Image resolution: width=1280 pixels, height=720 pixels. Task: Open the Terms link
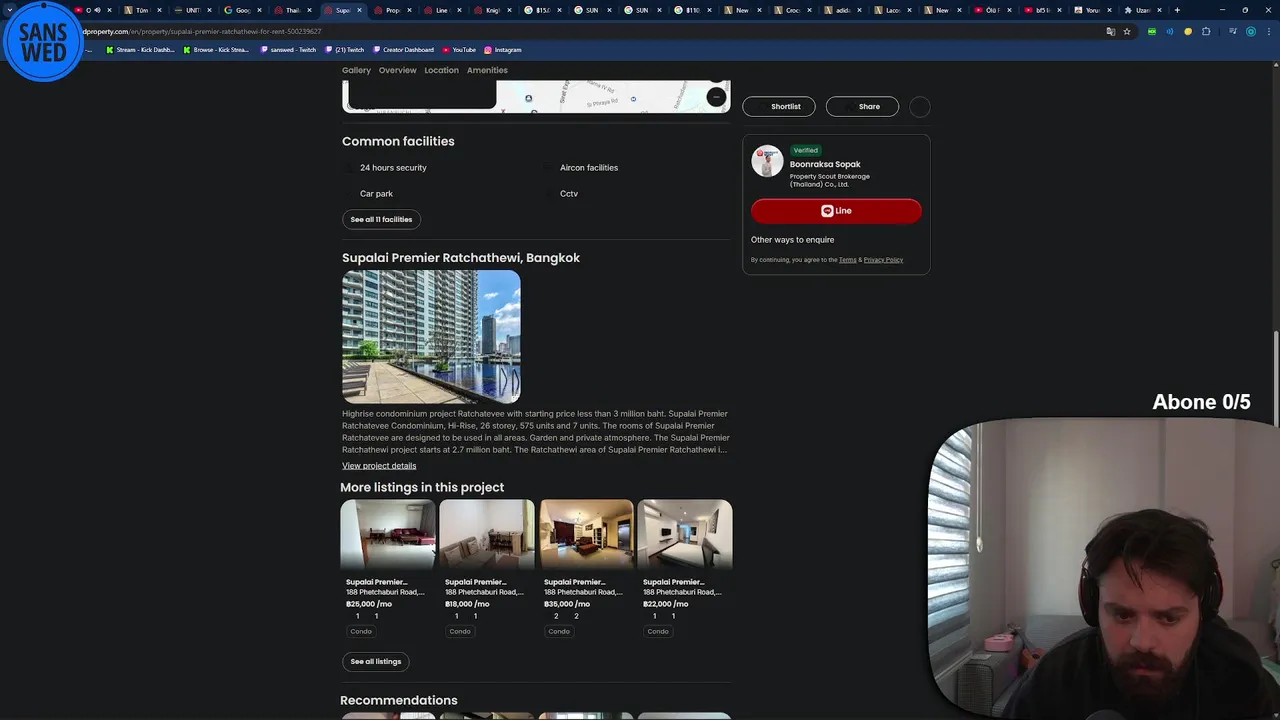click(847, 260)
